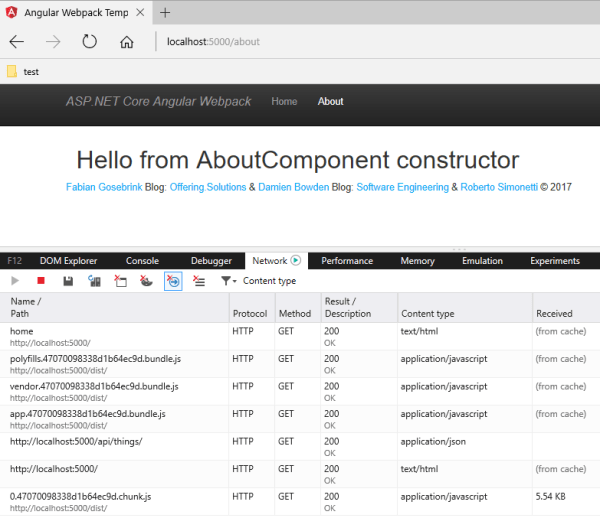Navigate to Home in the navbar
Viewport: 600px width, 518px height.
pos(284,101)
